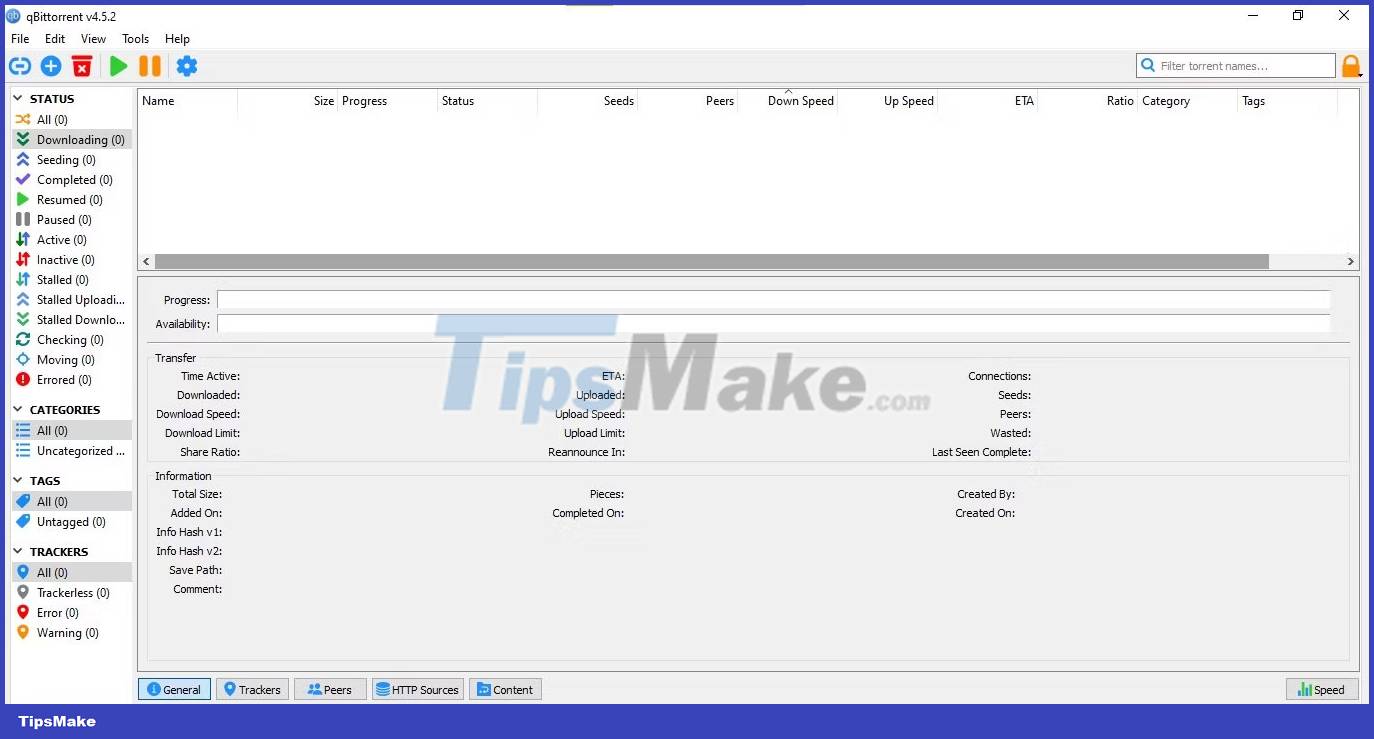
Task: Switch to the General tab
Action: [x=174, y=689]
